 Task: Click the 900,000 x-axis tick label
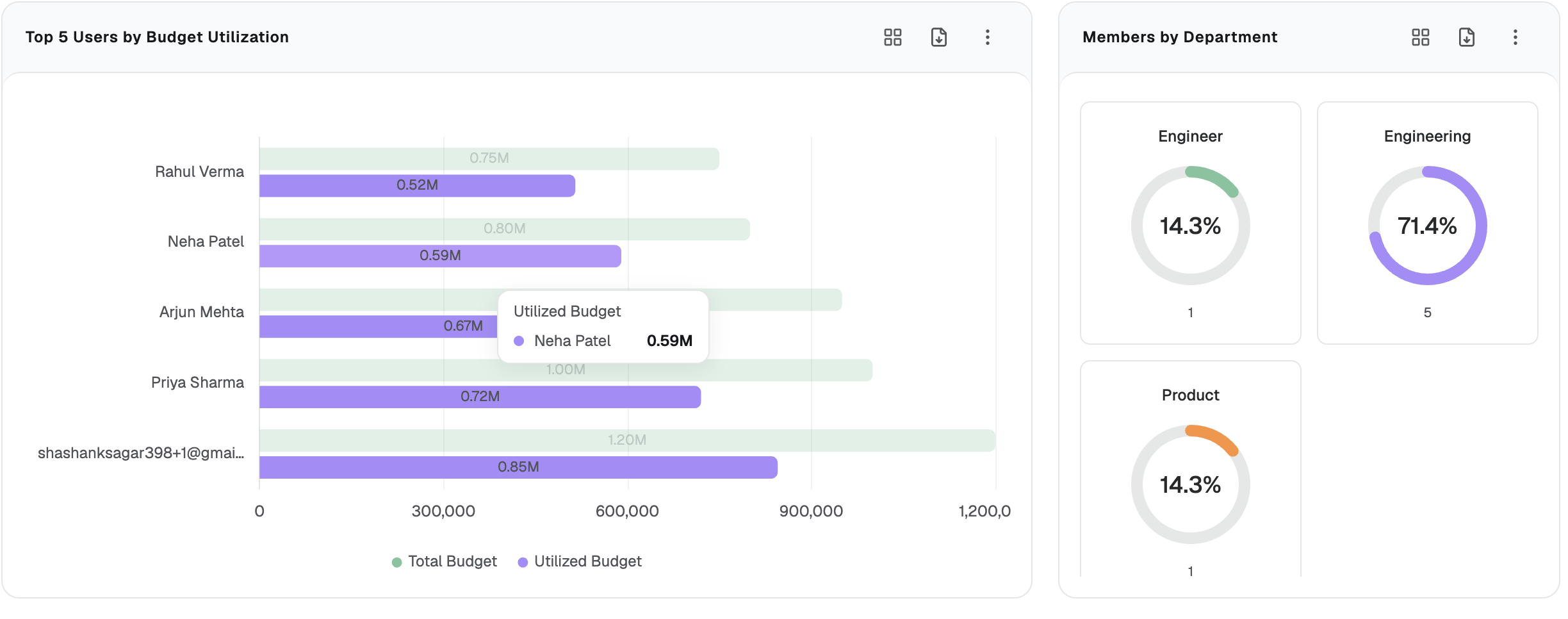[x=811, y=511]
